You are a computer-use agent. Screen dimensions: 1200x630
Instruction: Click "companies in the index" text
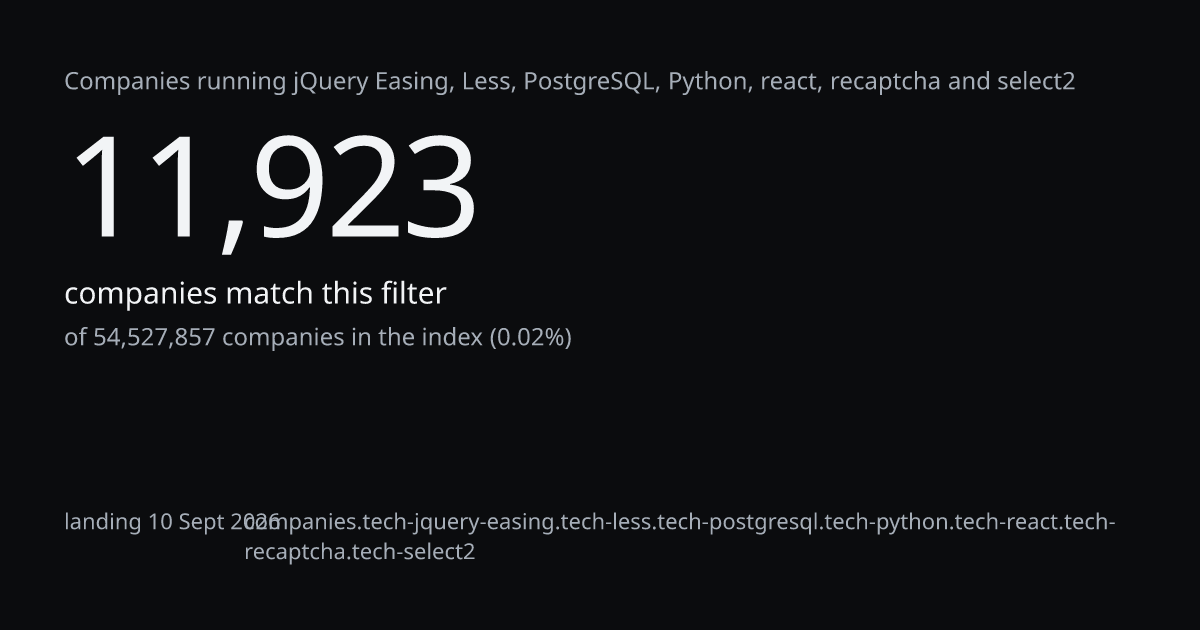[352, 337]
